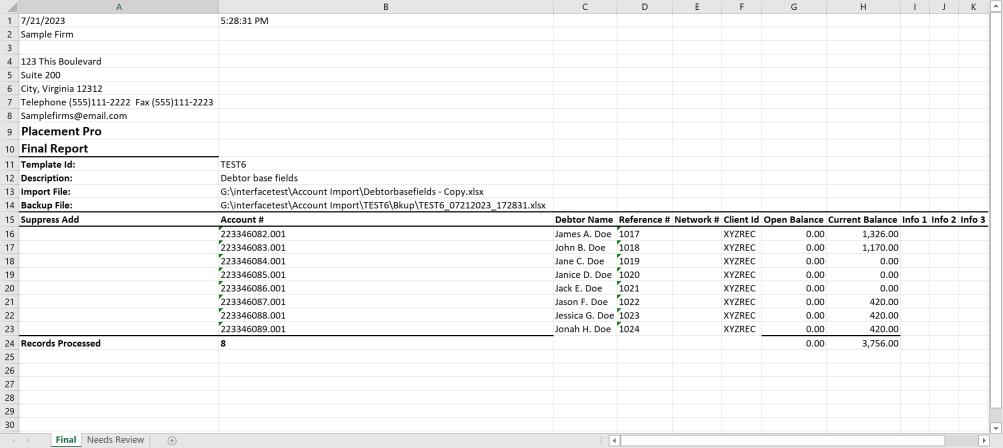Image resolution: width=1003 pixels, height=448 pixels.
Task: Click the Debtor Name header cell
Action: point(584,219)
